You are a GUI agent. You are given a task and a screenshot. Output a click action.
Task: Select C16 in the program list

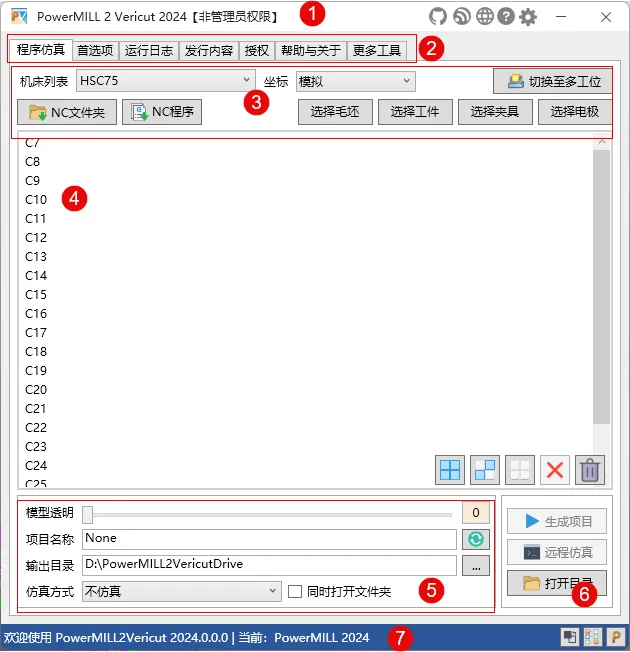[x=36, y=314]
